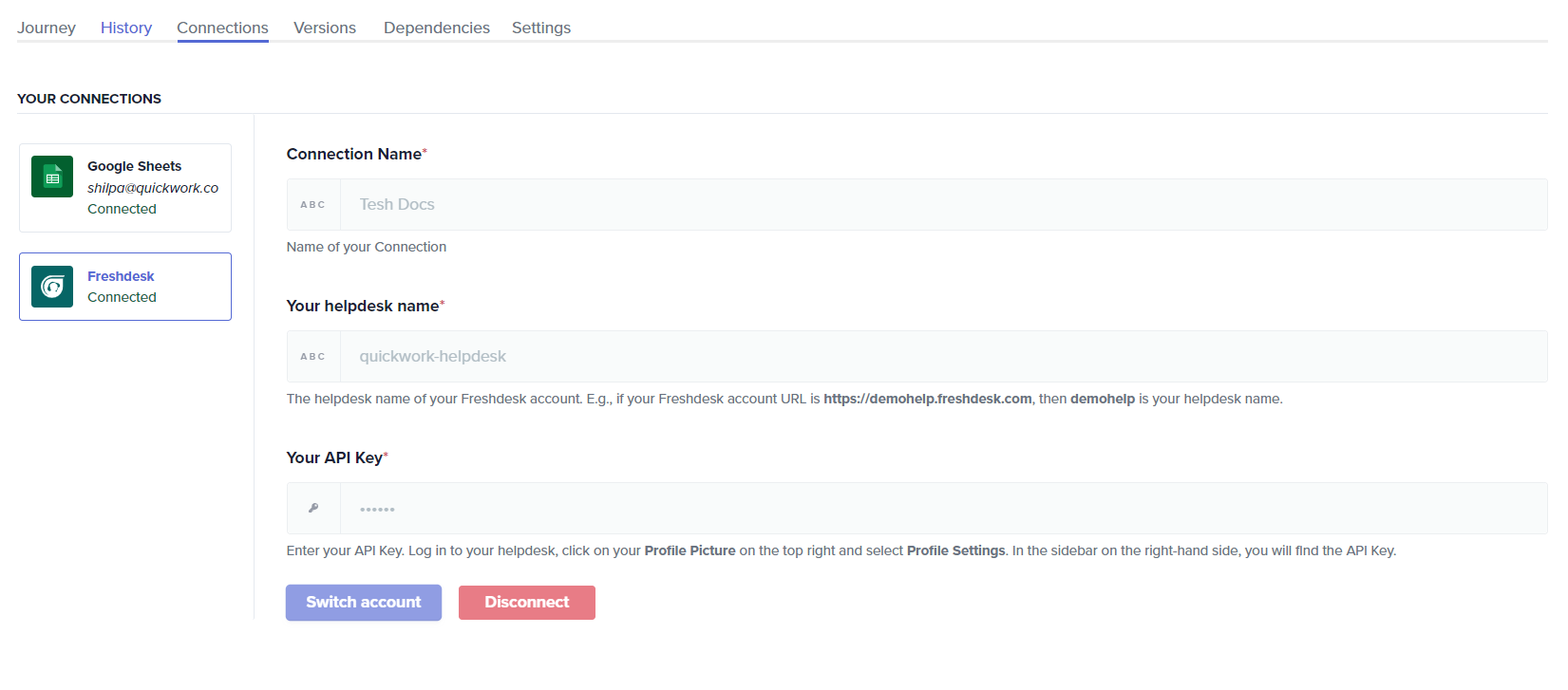Image resolution: width=1568 pixels, height=690 pixels.
Task: Click the 'Profile Settings' text in API hint
Action: coord(956,550)
